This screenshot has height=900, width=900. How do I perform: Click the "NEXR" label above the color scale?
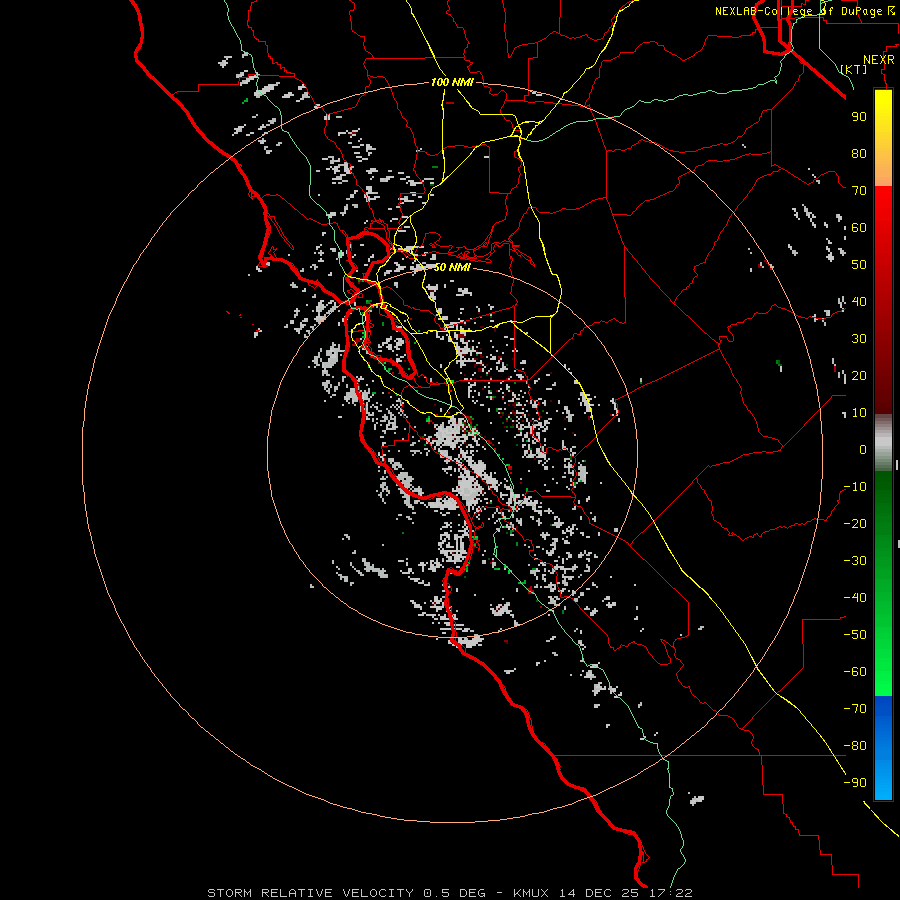point(878,60)
